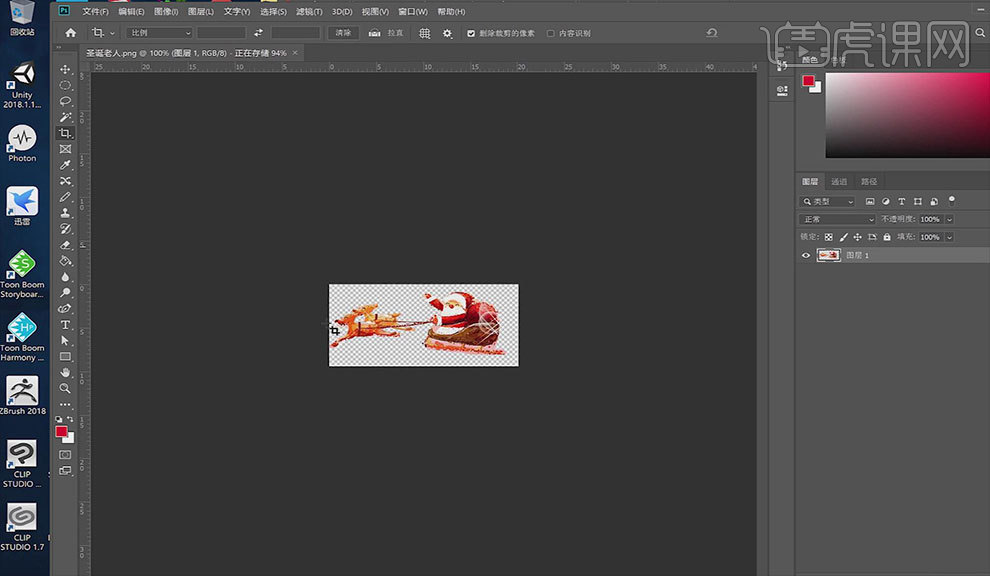Screen dimensions: 990x576
Task: Toggle 删除裁剪的像素 checkbox
Action: point(471,33)
